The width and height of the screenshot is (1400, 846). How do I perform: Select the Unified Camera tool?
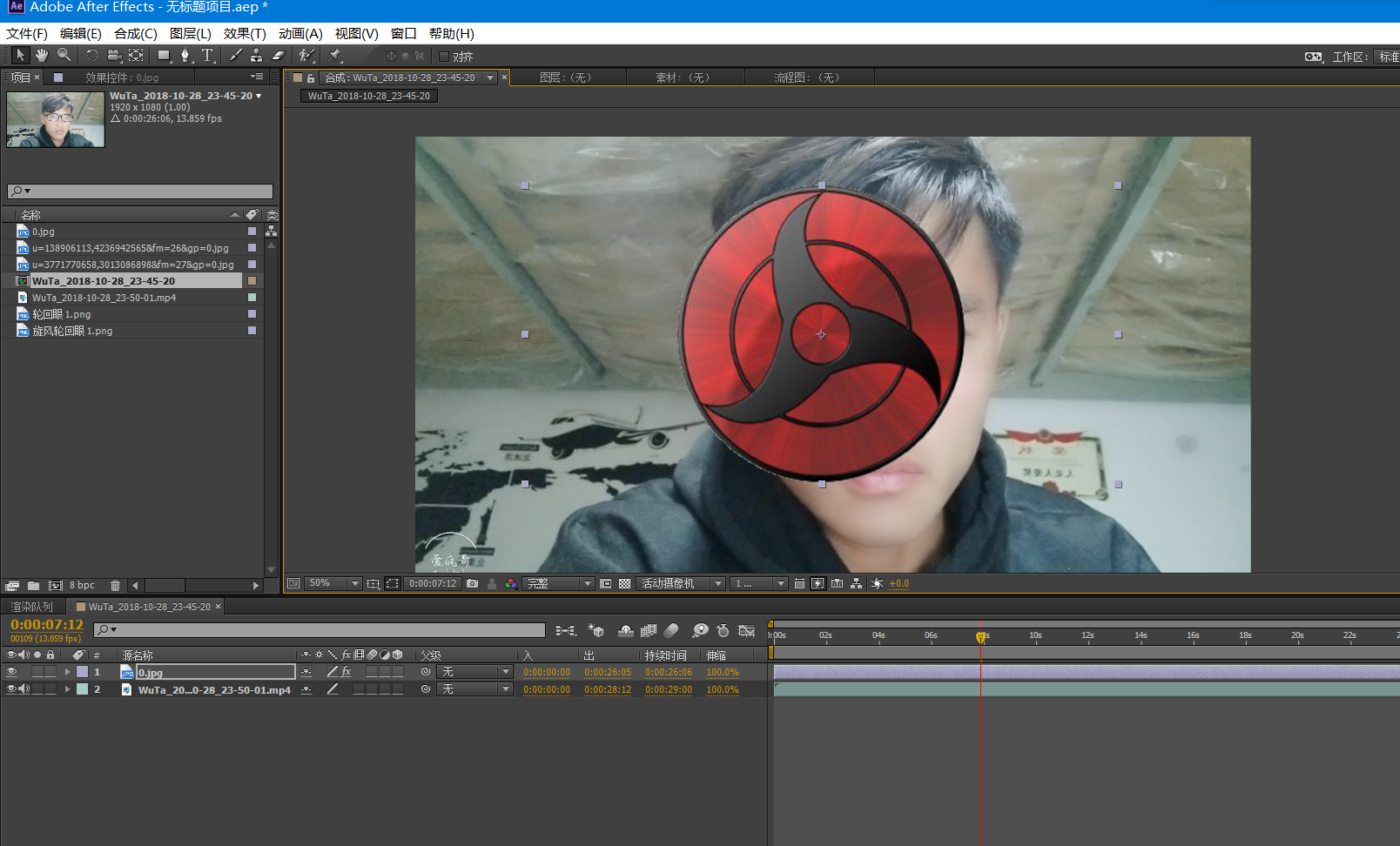tap(114, 55)
